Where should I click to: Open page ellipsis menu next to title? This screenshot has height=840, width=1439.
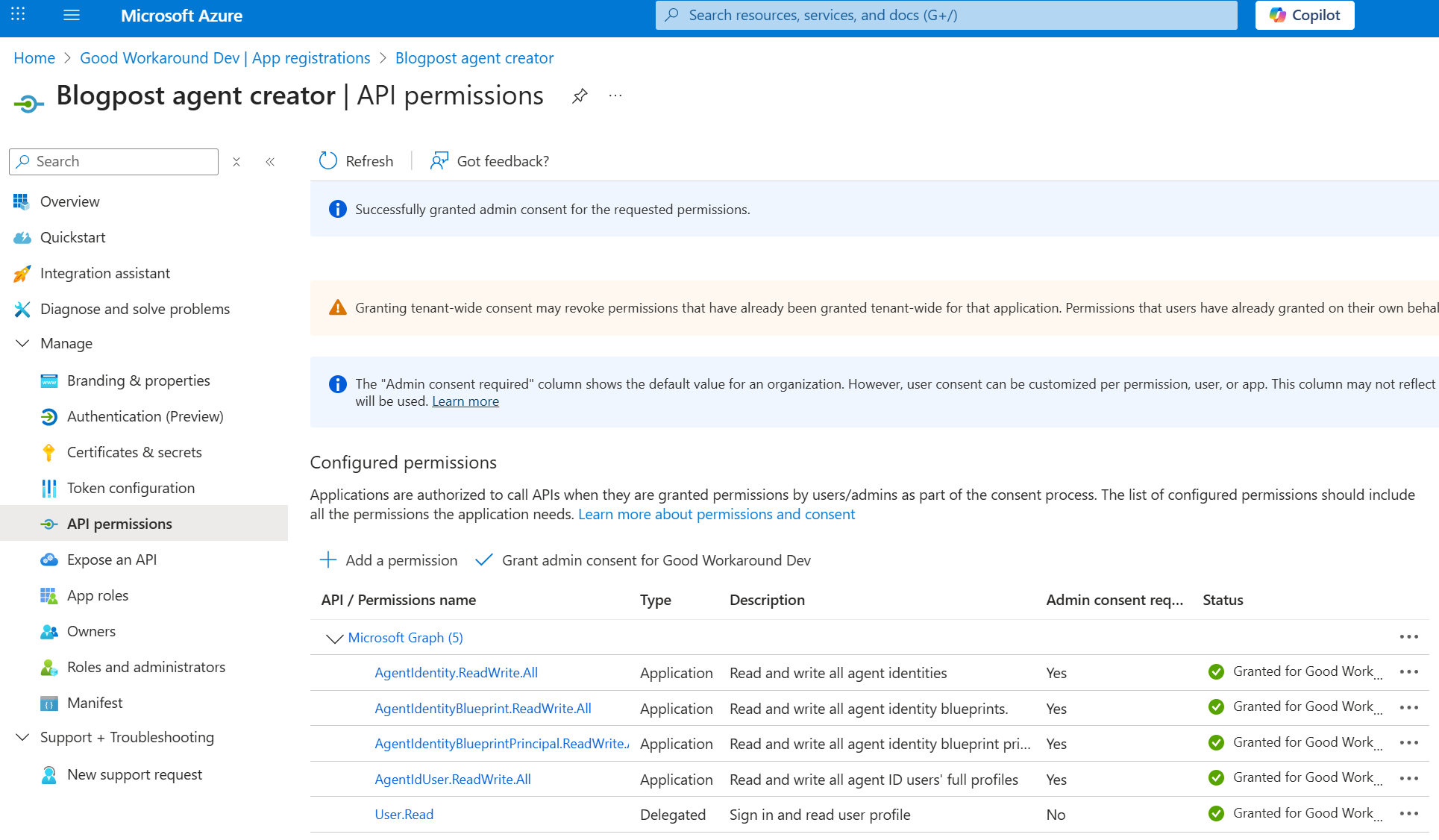click(x=615, y=95)
